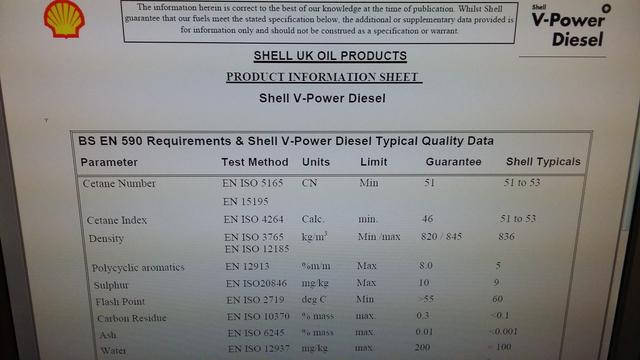Select the Guarantee column header
The width and height of the screenshot is (640, 360).
pos(453,162)
